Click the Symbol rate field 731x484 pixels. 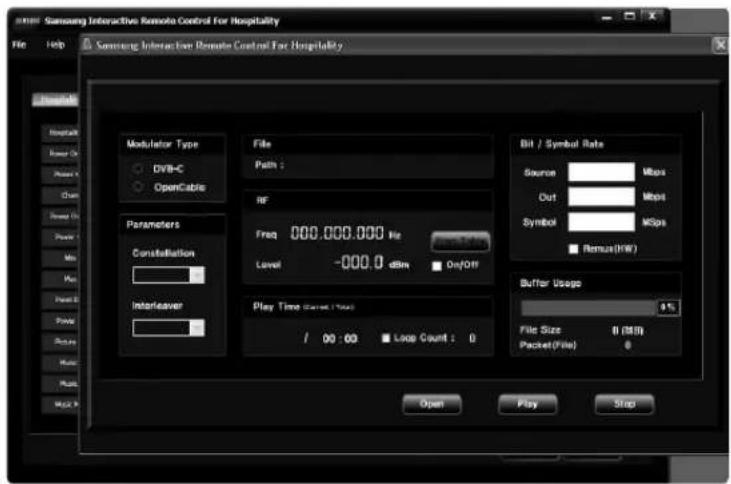click(x=601, y=222)
